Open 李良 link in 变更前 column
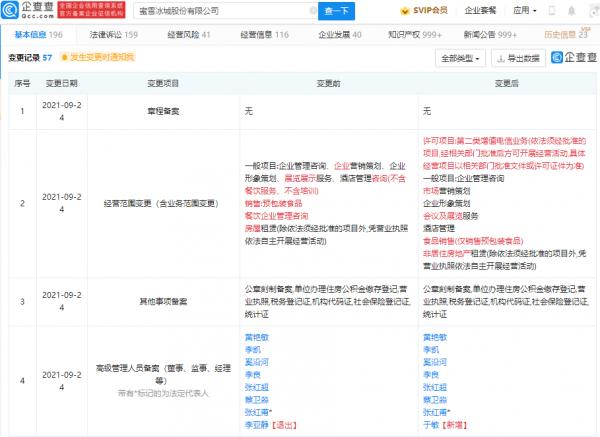 [253, 375]
